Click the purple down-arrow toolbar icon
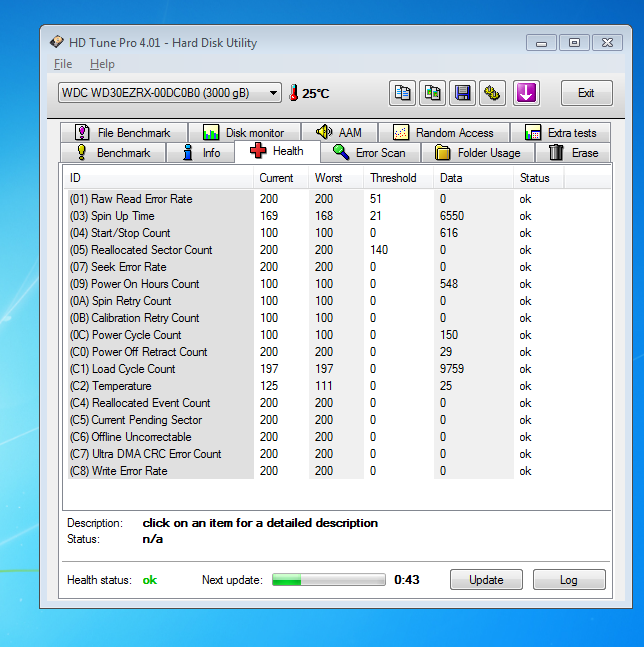 click(x=526, y=93)
